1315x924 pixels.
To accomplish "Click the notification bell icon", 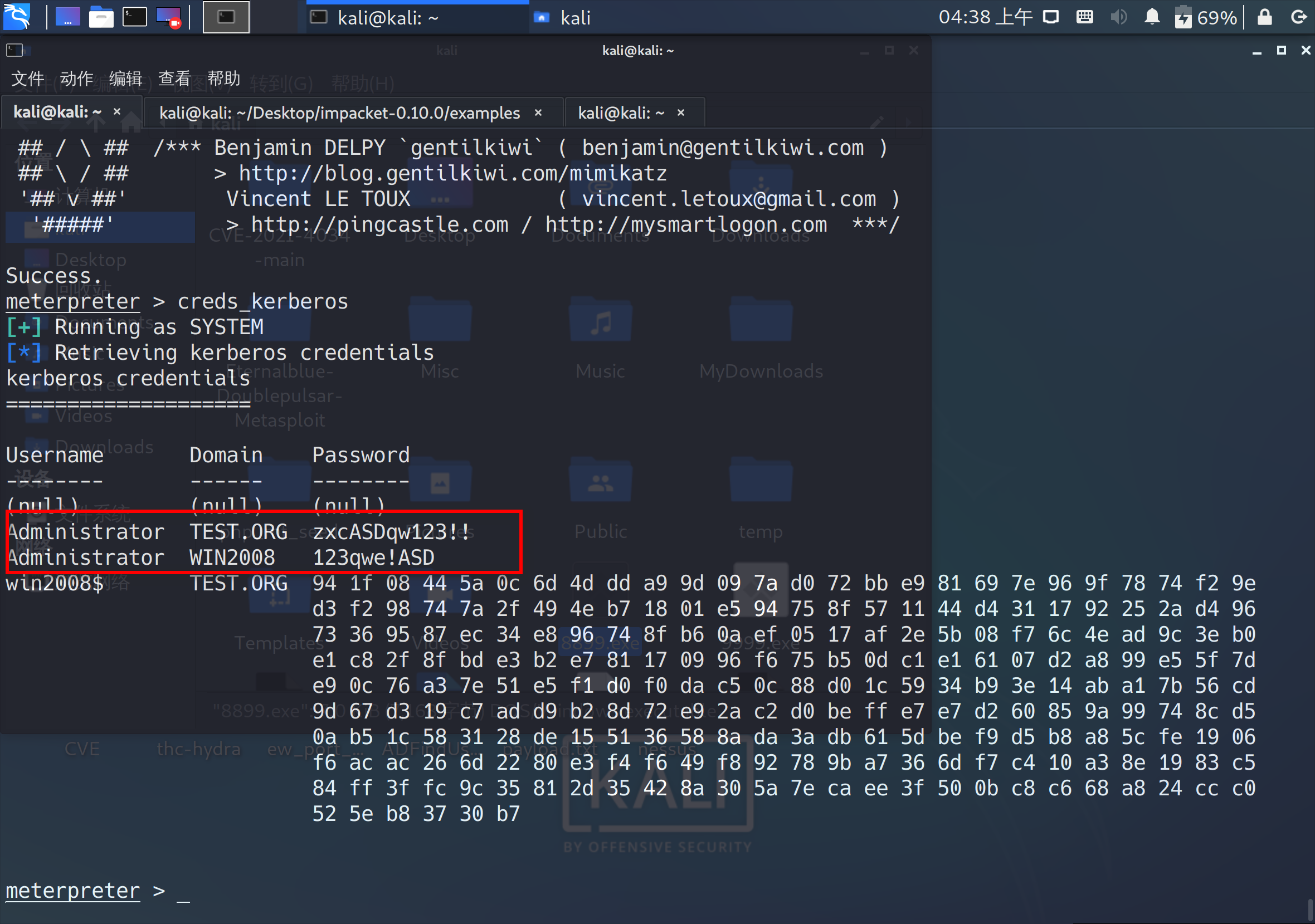I will pyautogui.click(x=1152, y=17).
